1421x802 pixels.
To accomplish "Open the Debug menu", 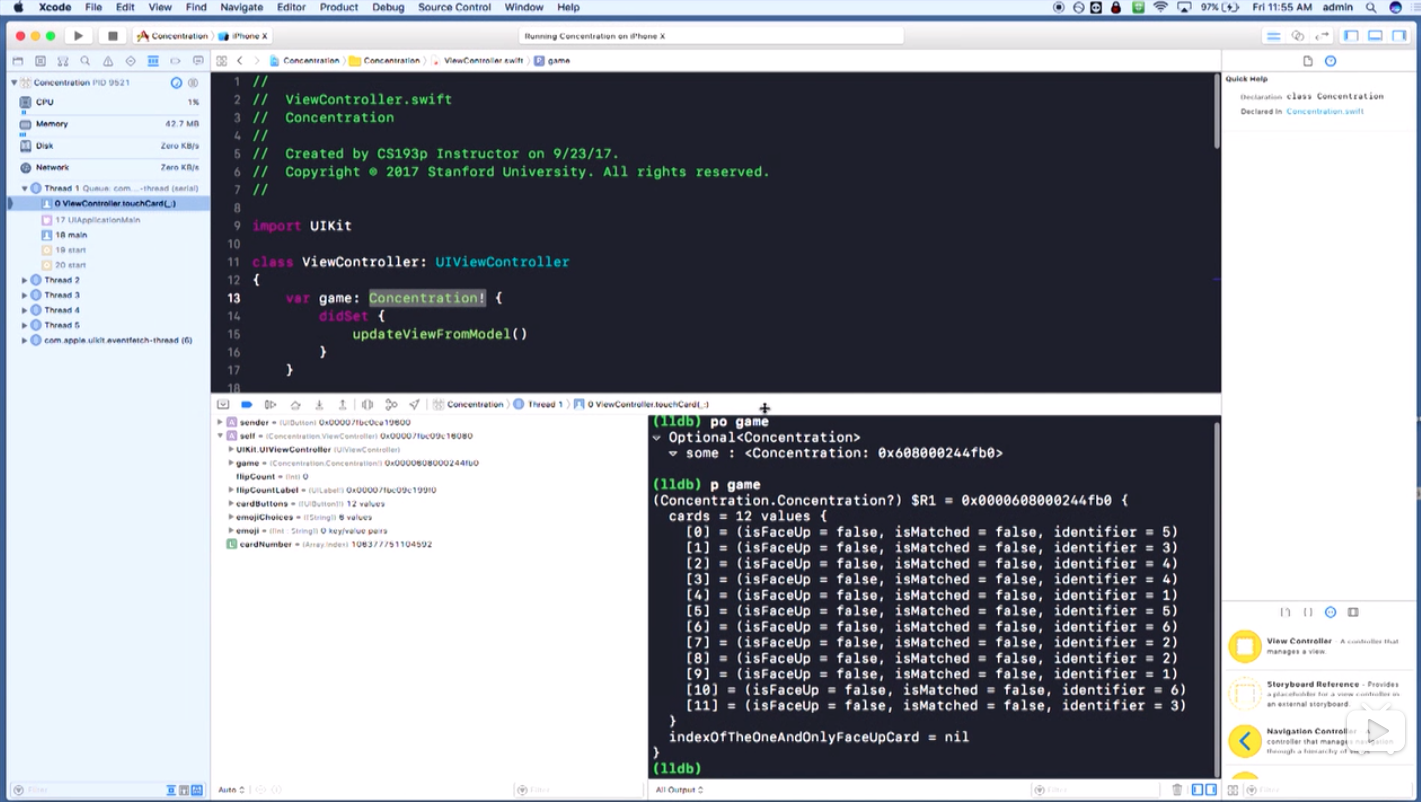I will coord(388,7).
